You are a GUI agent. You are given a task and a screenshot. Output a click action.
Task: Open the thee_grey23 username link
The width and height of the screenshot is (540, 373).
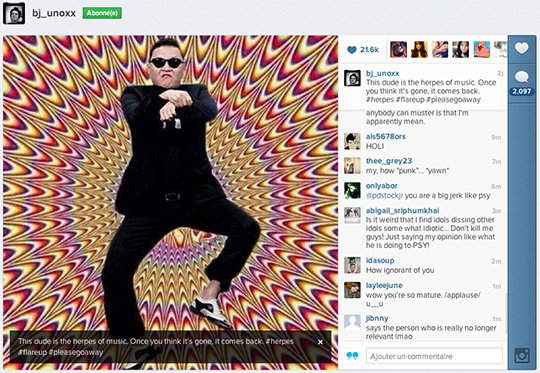point(389,161)
